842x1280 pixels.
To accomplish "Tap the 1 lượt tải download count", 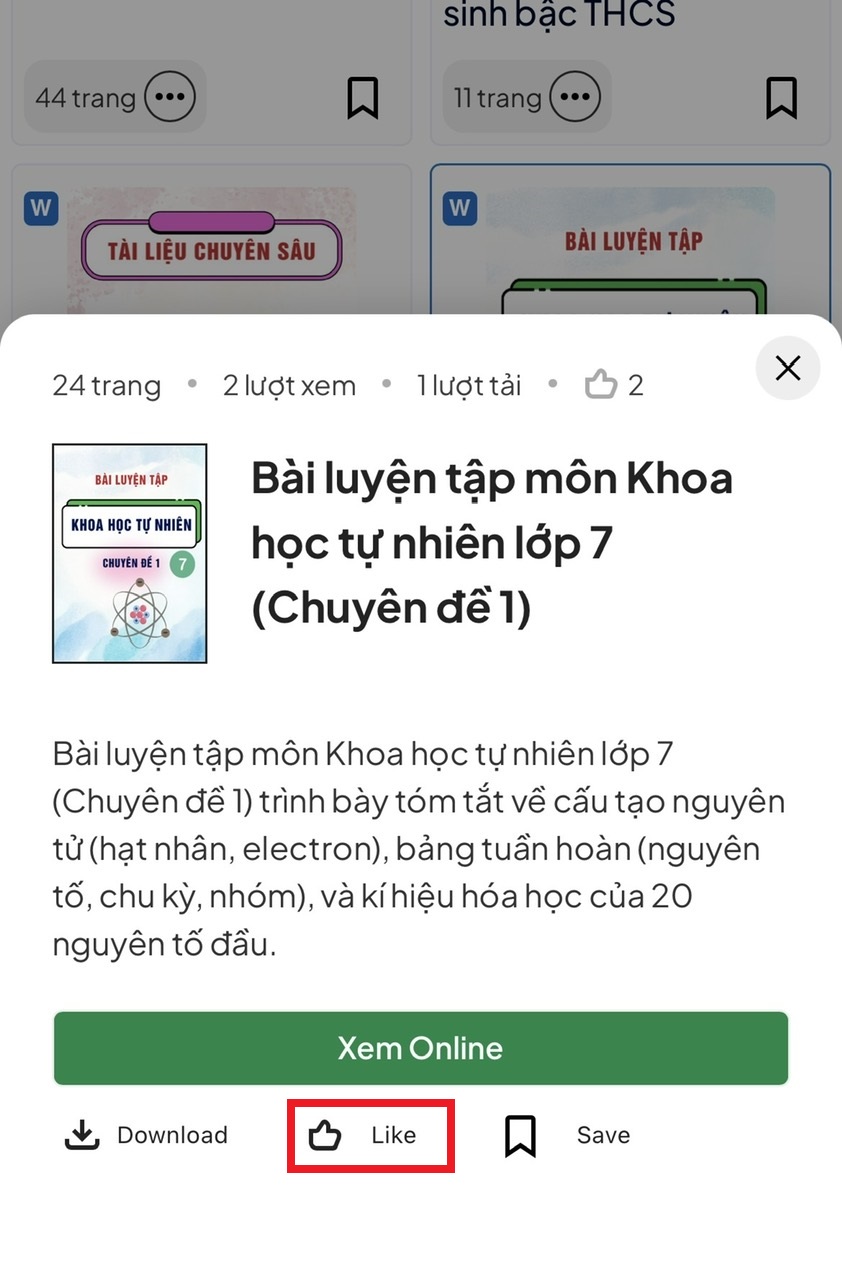I will tap(469, 386).
